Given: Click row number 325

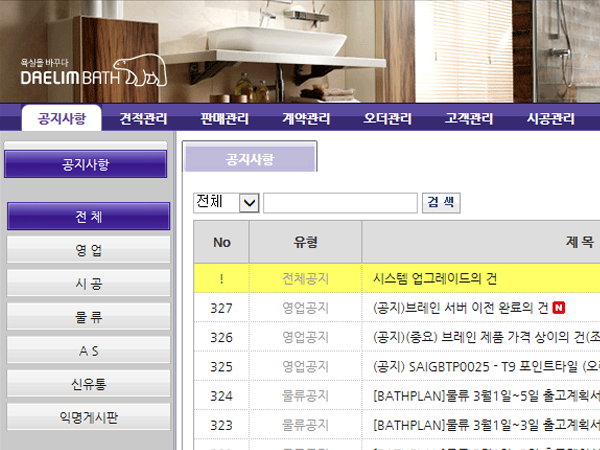Looking at the screenshot, I should pyautogui.click(x=222, y=367).
